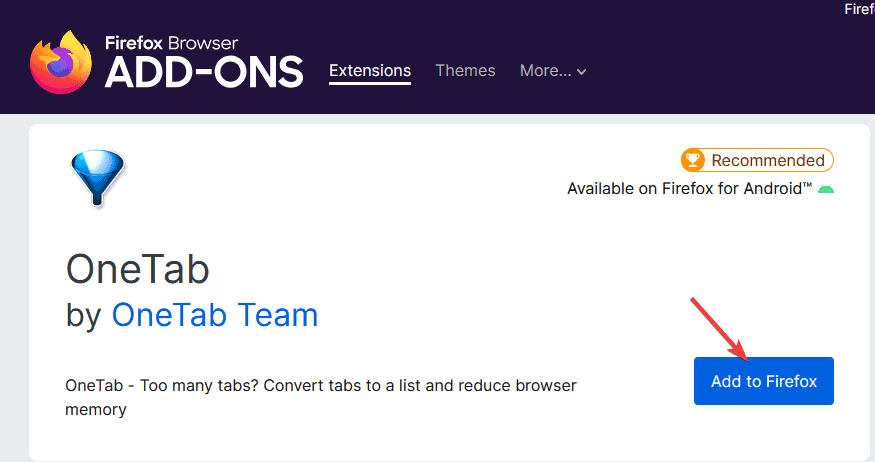
Task: Click the Recommended badge label
Action: click(767, 160)
